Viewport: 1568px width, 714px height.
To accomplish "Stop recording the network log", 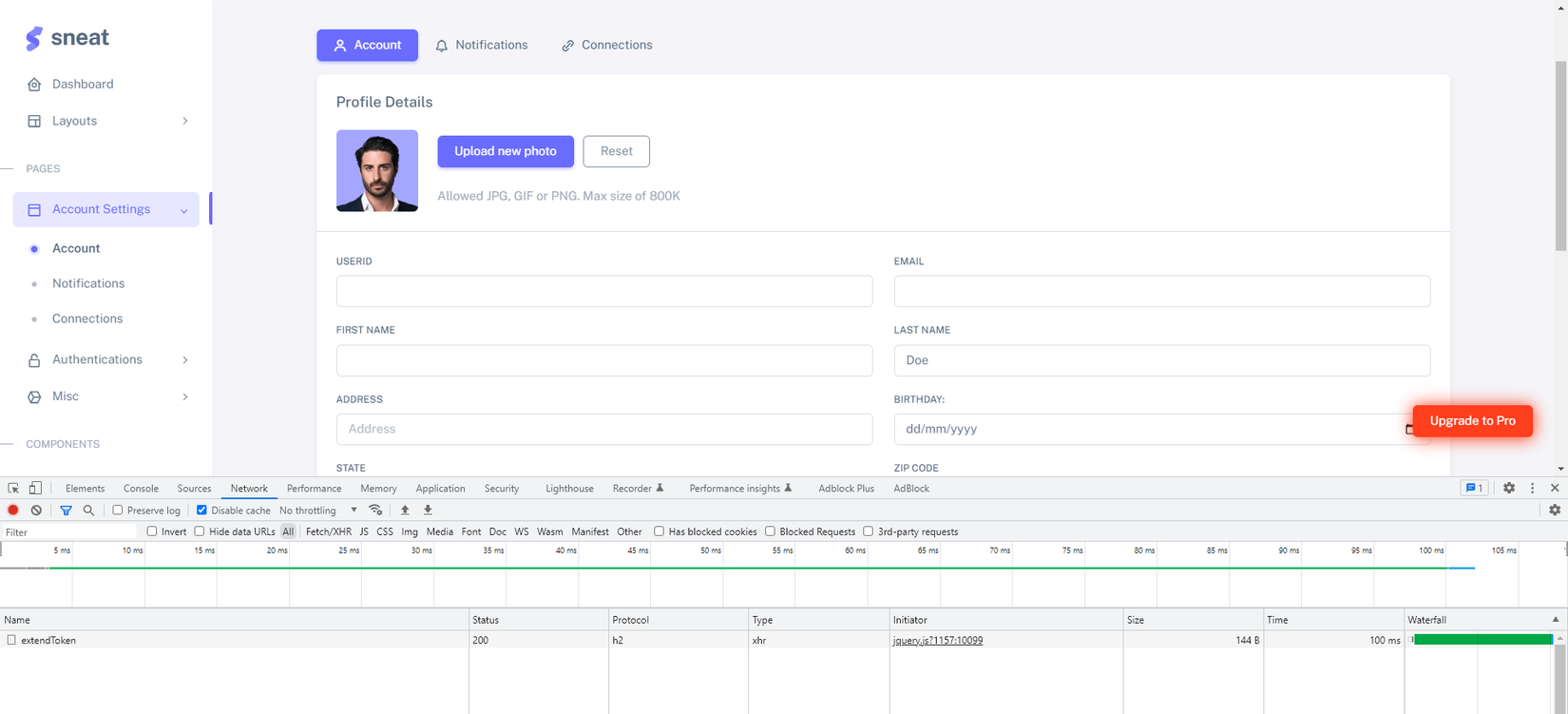I will [13, 511].
